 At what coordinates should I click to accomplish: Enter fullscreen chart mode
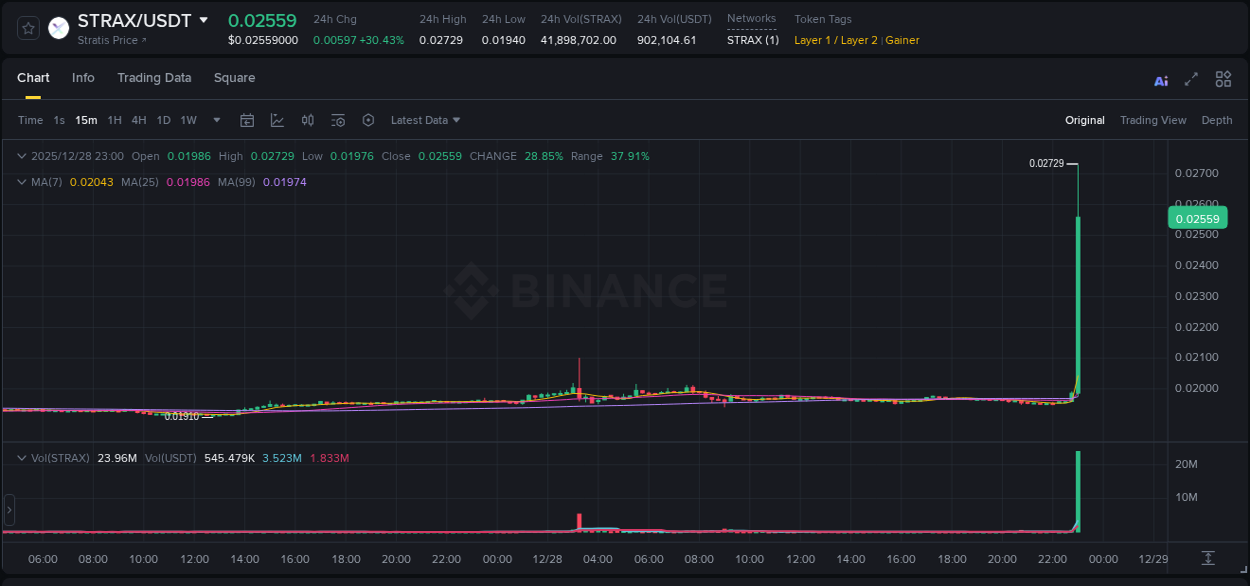(x=1190, y=78)
